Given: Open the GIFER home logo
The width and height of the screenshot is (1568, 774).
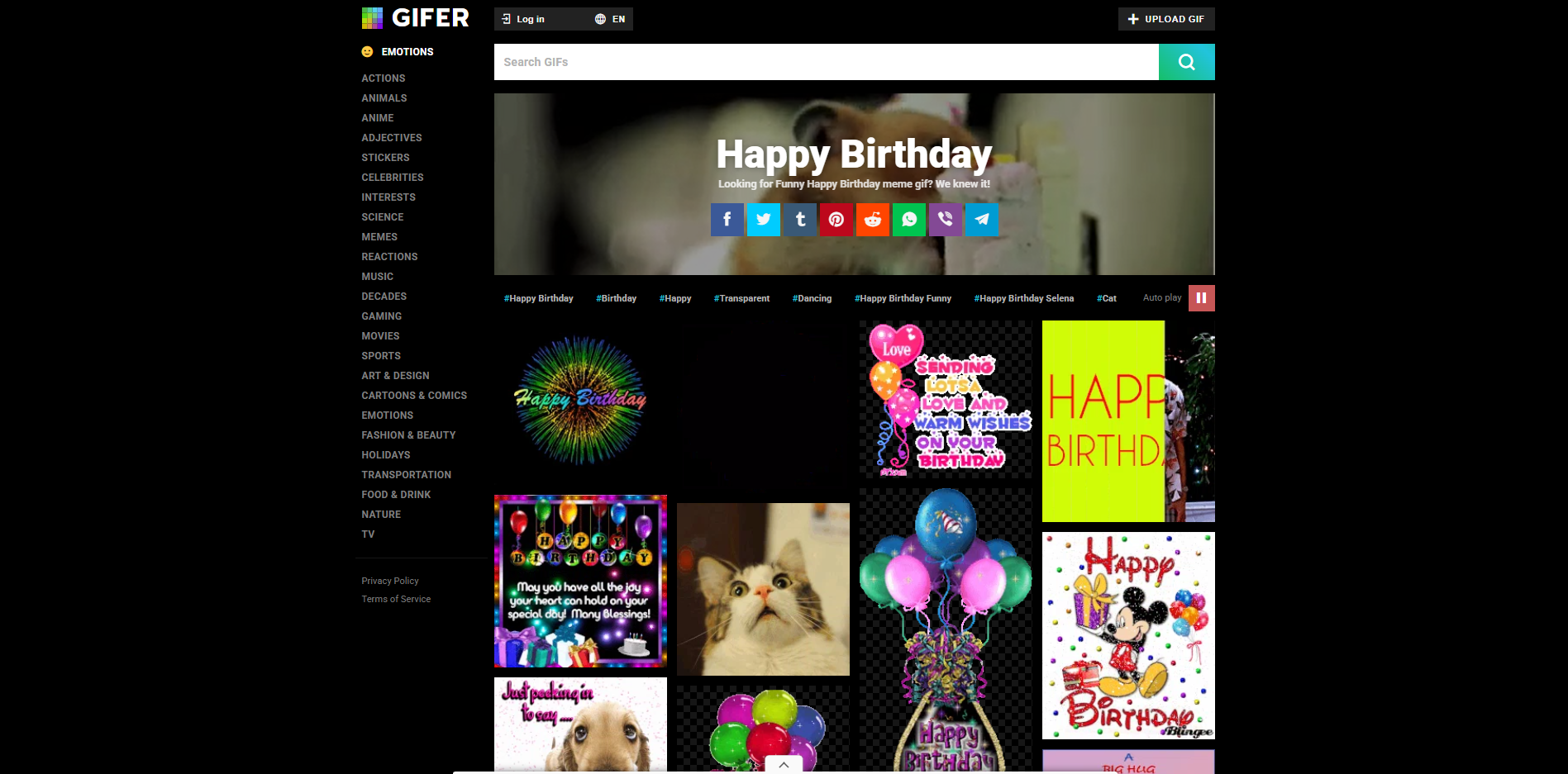Looking at the screenshot, I should coord(415,17).
